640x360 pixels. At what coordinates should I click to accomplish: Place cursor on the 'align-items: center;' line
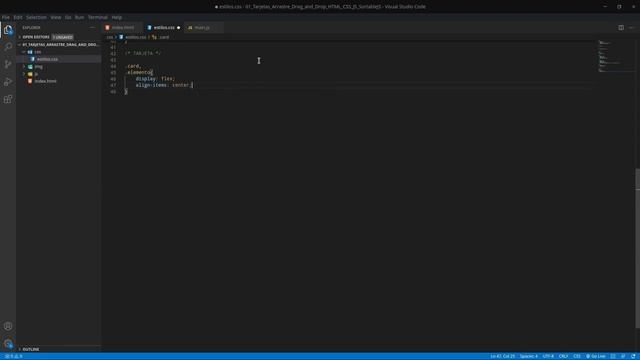pyautogui.click(x=164, y=85)
